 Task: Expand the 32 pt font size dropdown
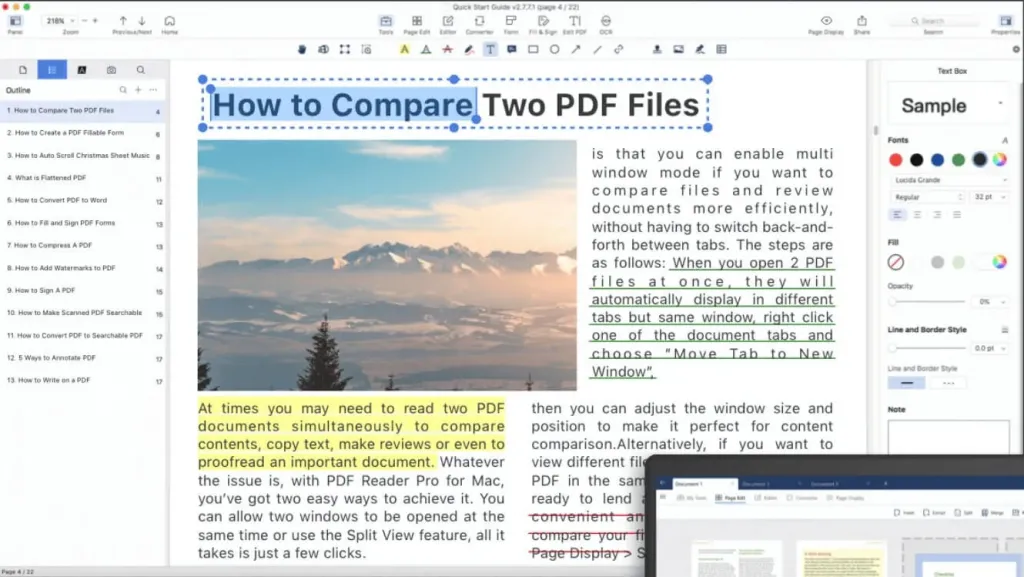(989, 197)
